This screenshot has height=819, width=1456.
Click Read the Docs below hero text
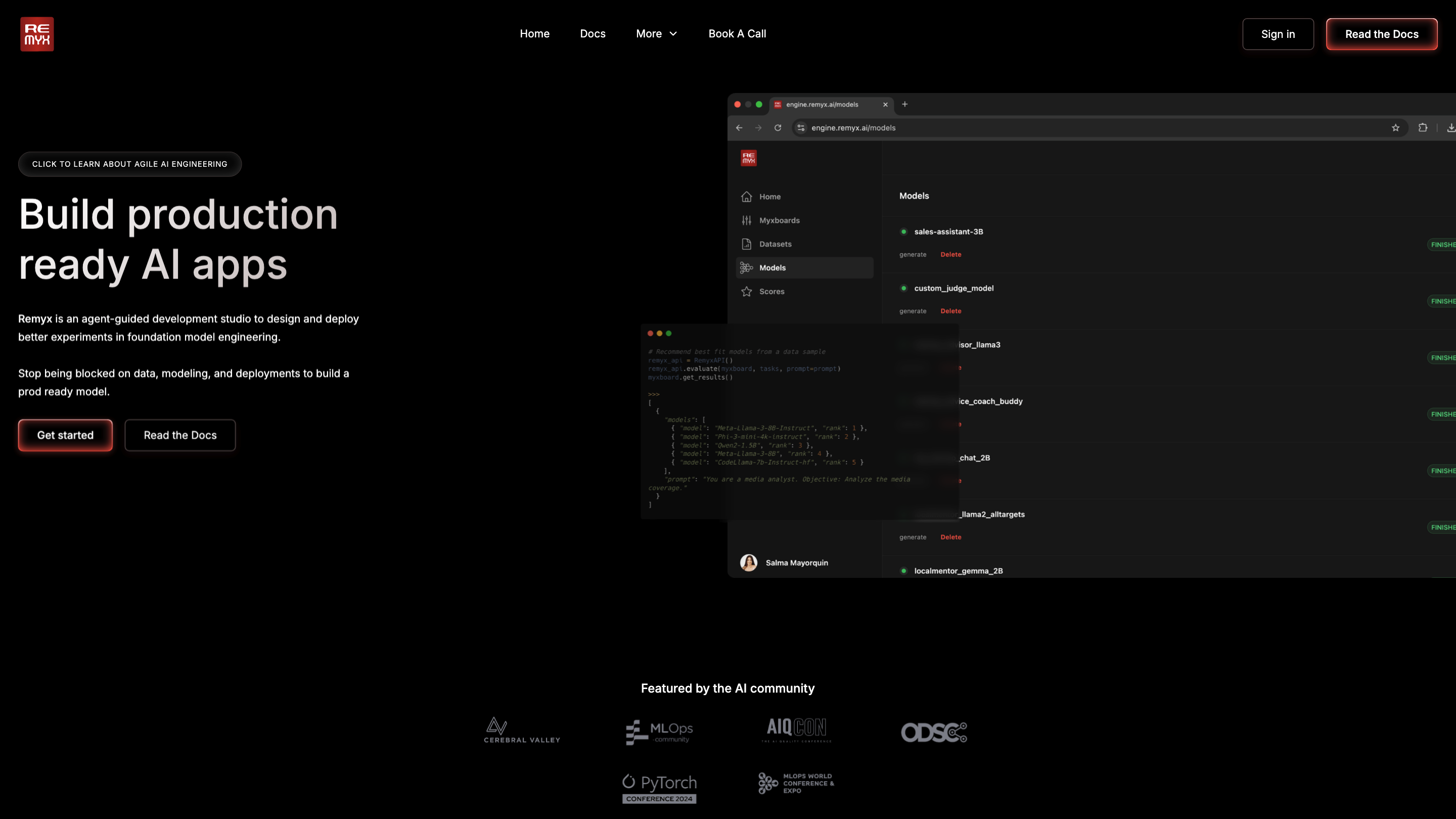click(x=180, y=435)
